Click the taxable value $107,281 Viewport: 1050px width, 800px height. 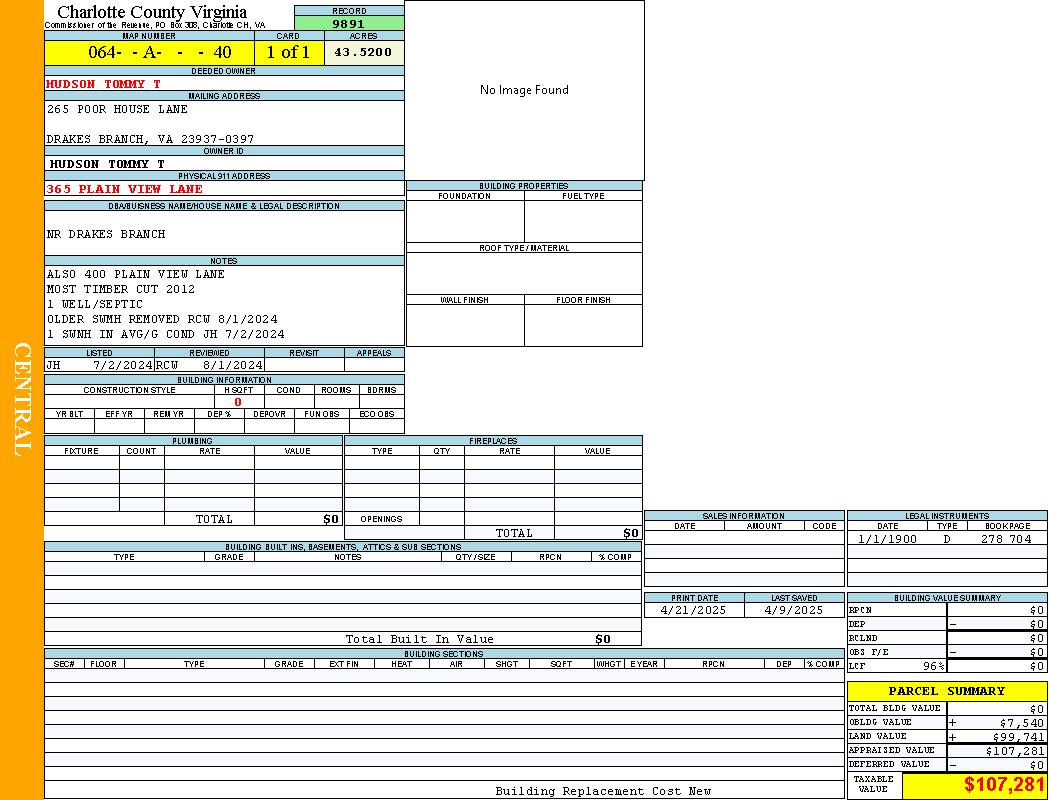pos(1004,785)
